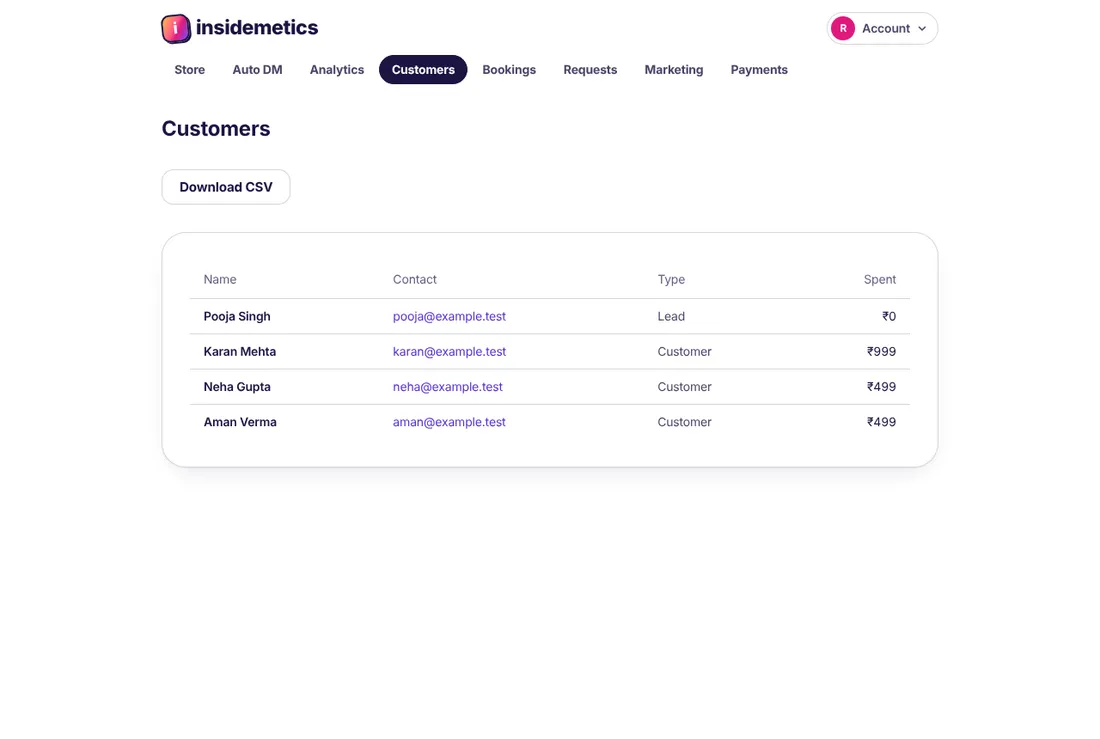Image resolution: width=1100 pixels, height=739 pixels.
Task: Click the Contact column header
Action: coord(415,279)
